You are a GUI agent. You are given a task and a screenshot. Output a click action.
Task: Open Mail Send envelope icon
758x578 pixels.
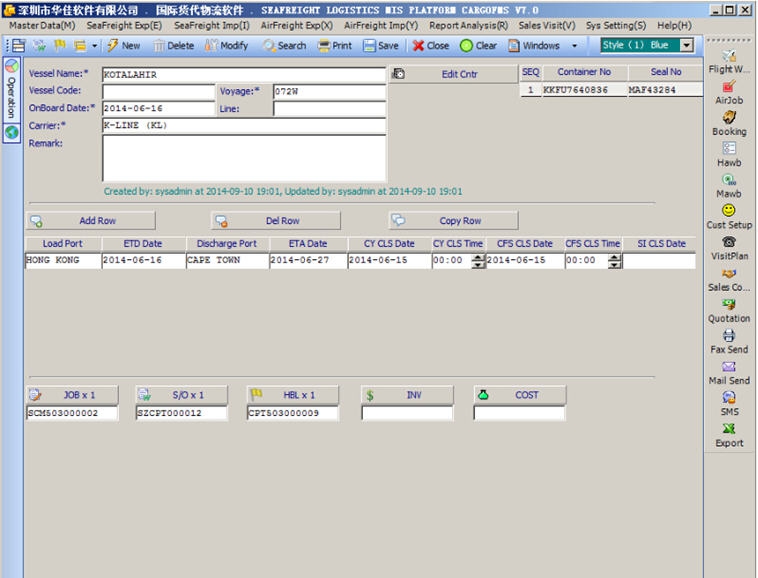tap(729, 367)
